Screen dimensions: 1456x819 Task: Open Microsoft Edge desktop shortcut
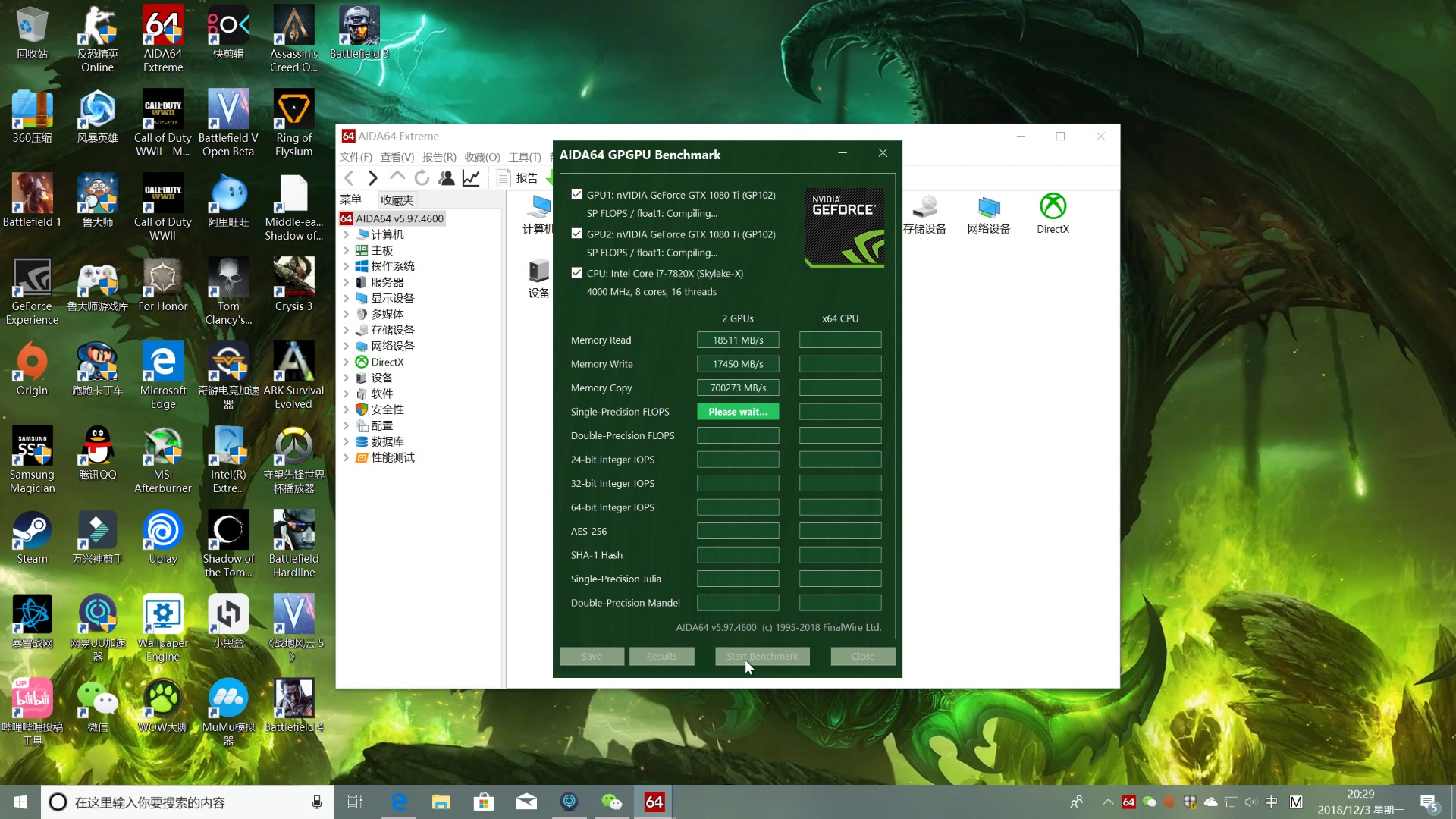(163, 376)
